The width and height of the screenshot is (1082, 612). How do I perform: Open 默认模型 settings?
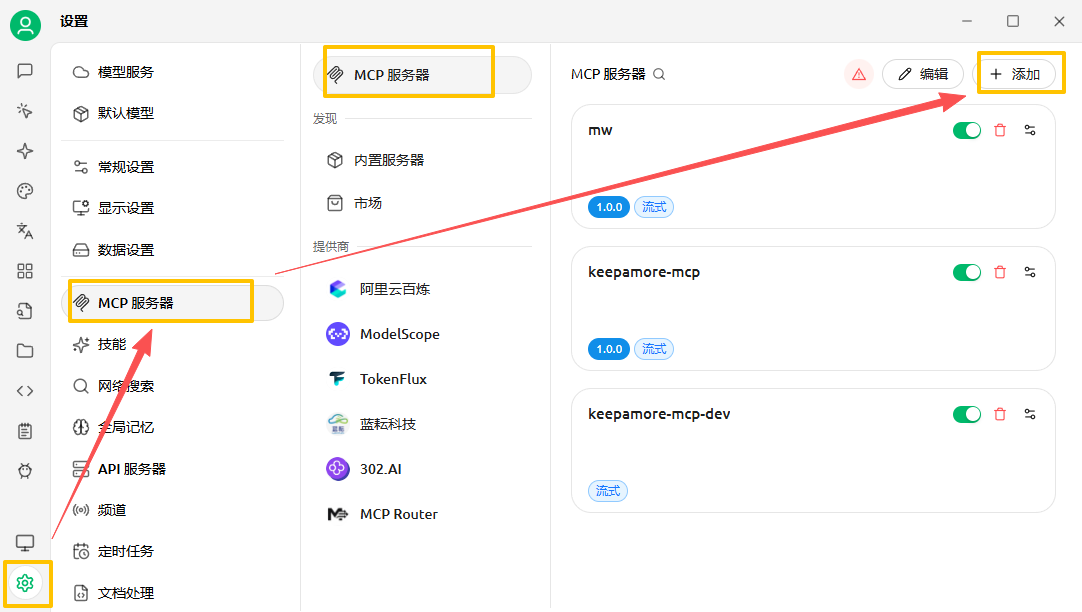click(x=173, y=113)
